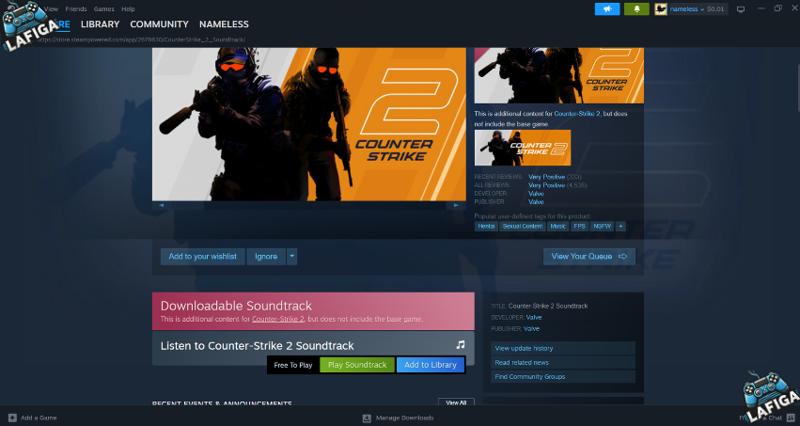
Task: Open Find Community Groups link
Action: (563, 377)
